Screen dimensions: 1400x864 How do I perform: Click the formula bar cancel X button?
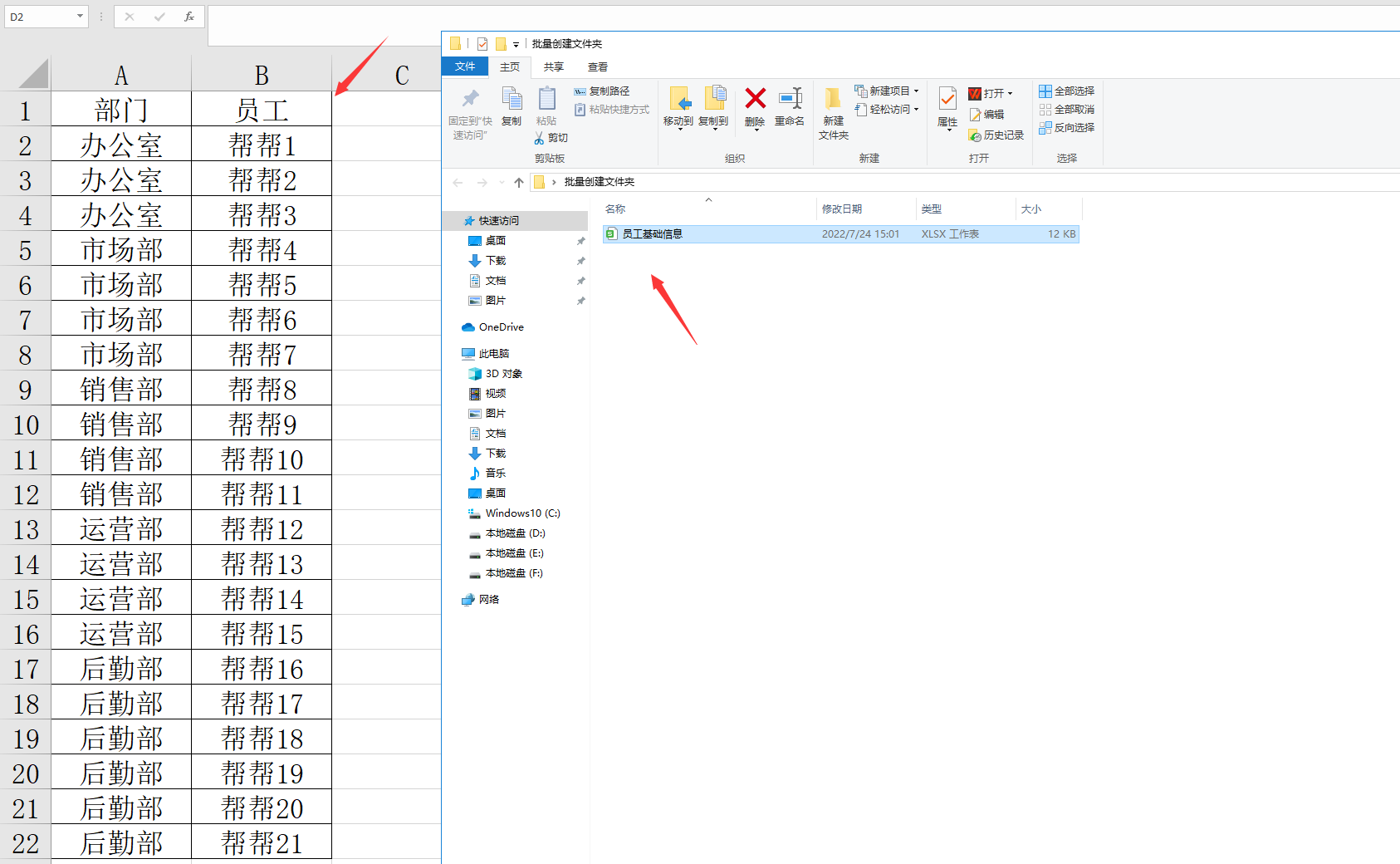point(129,17)
